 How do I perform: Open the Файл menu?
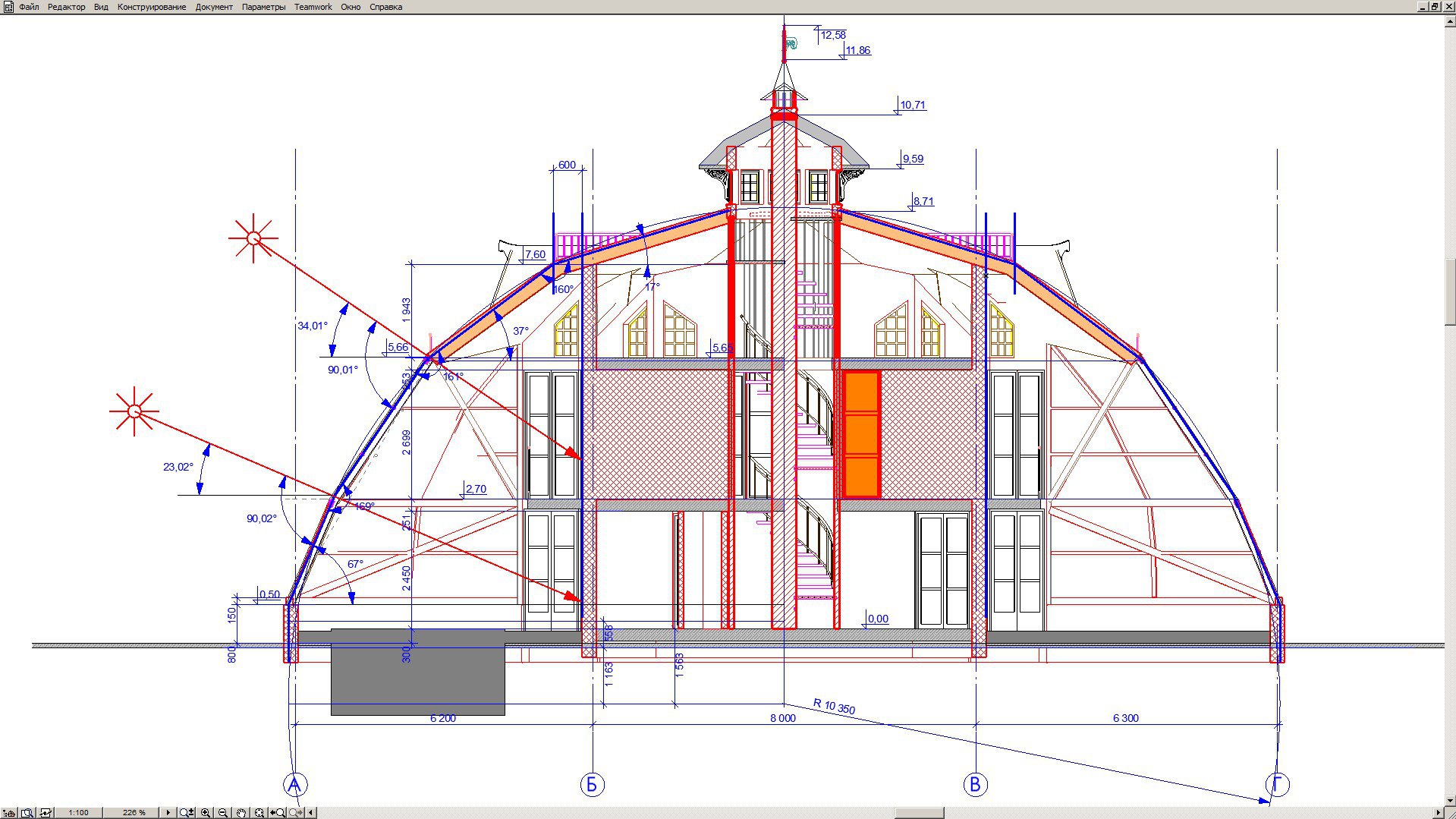point(29,7)
